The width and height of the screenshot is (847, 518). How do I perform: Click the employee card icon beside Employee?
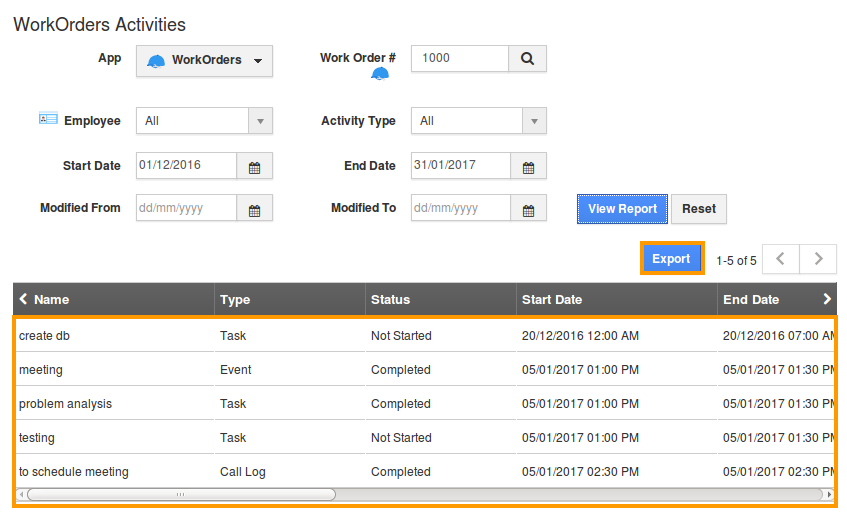[48, 118]
